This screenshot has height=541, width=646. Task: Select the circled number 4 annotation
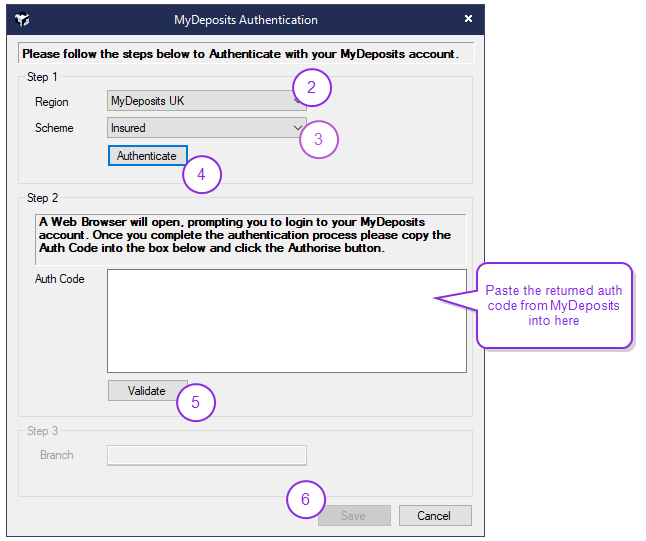coord(201,174)
